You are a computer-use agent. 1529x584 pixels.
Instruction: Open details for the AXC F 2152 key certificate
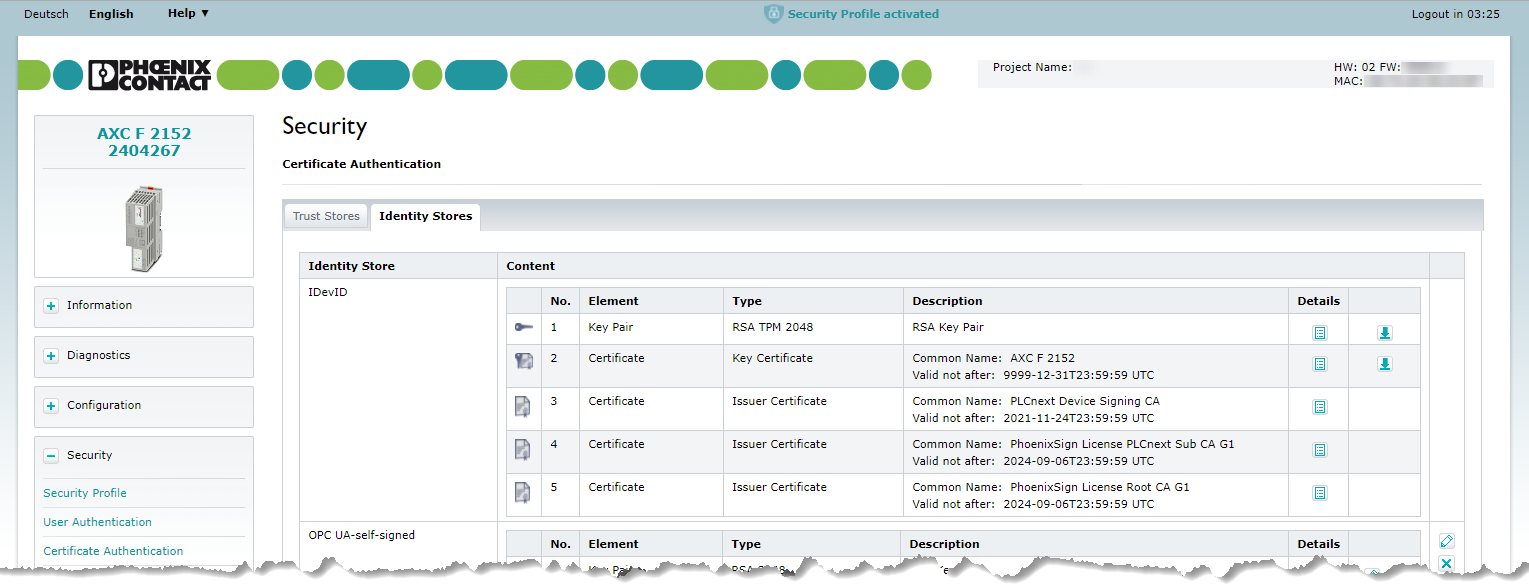click(x=1320, y=364)
